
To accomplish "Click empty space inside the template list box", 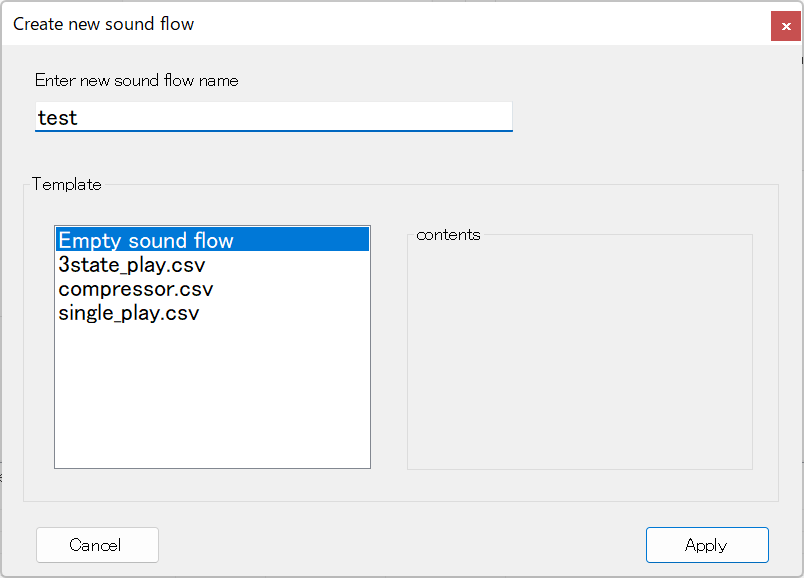I will click(x=212, y=400).
